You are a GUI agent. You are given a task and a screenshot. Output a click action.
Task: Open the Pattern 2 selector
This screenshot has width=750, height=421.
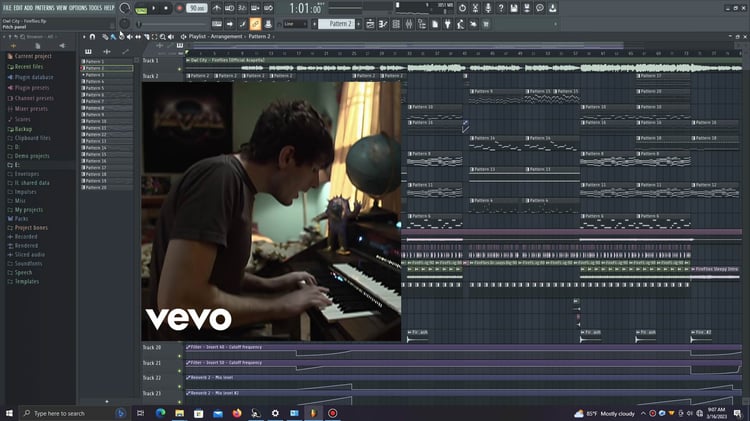[x=336, y=24]
